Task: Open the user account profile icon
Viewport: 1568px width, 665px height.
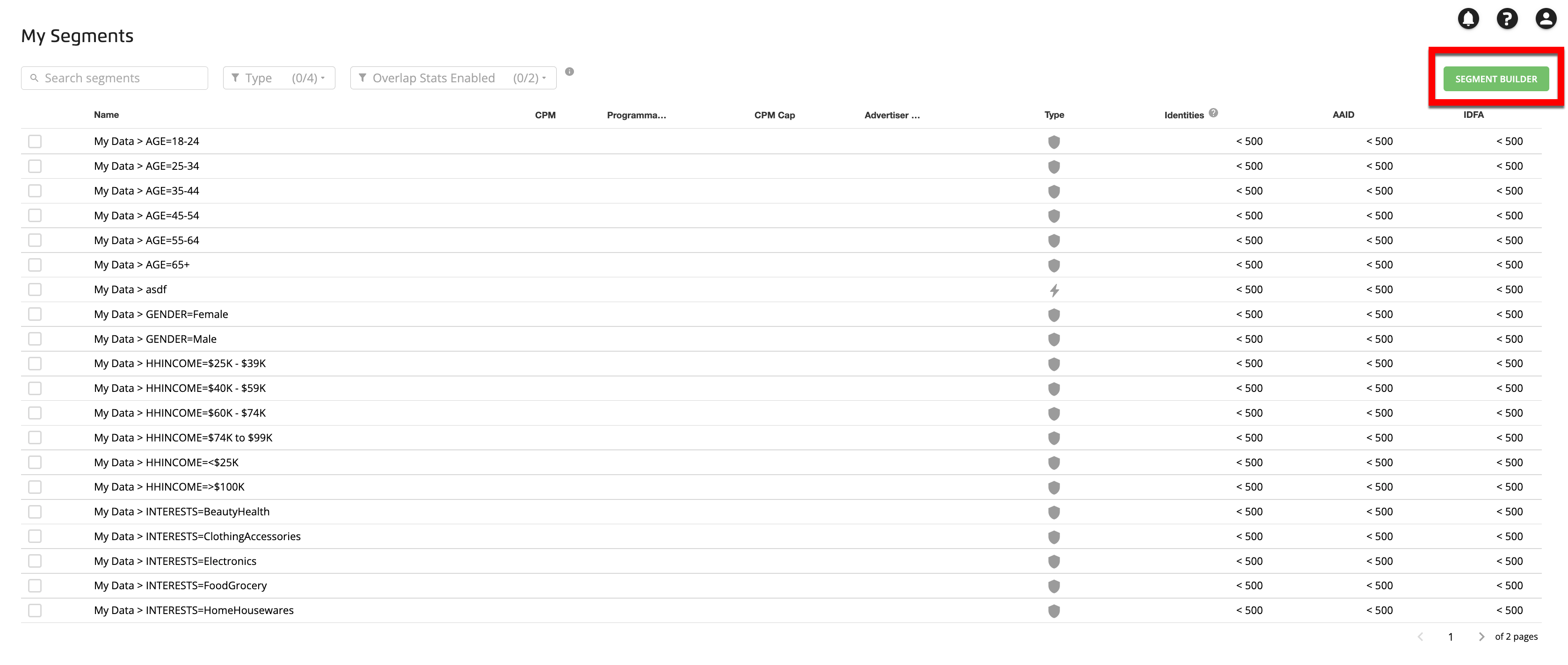Action: [x=1546, y=19]
